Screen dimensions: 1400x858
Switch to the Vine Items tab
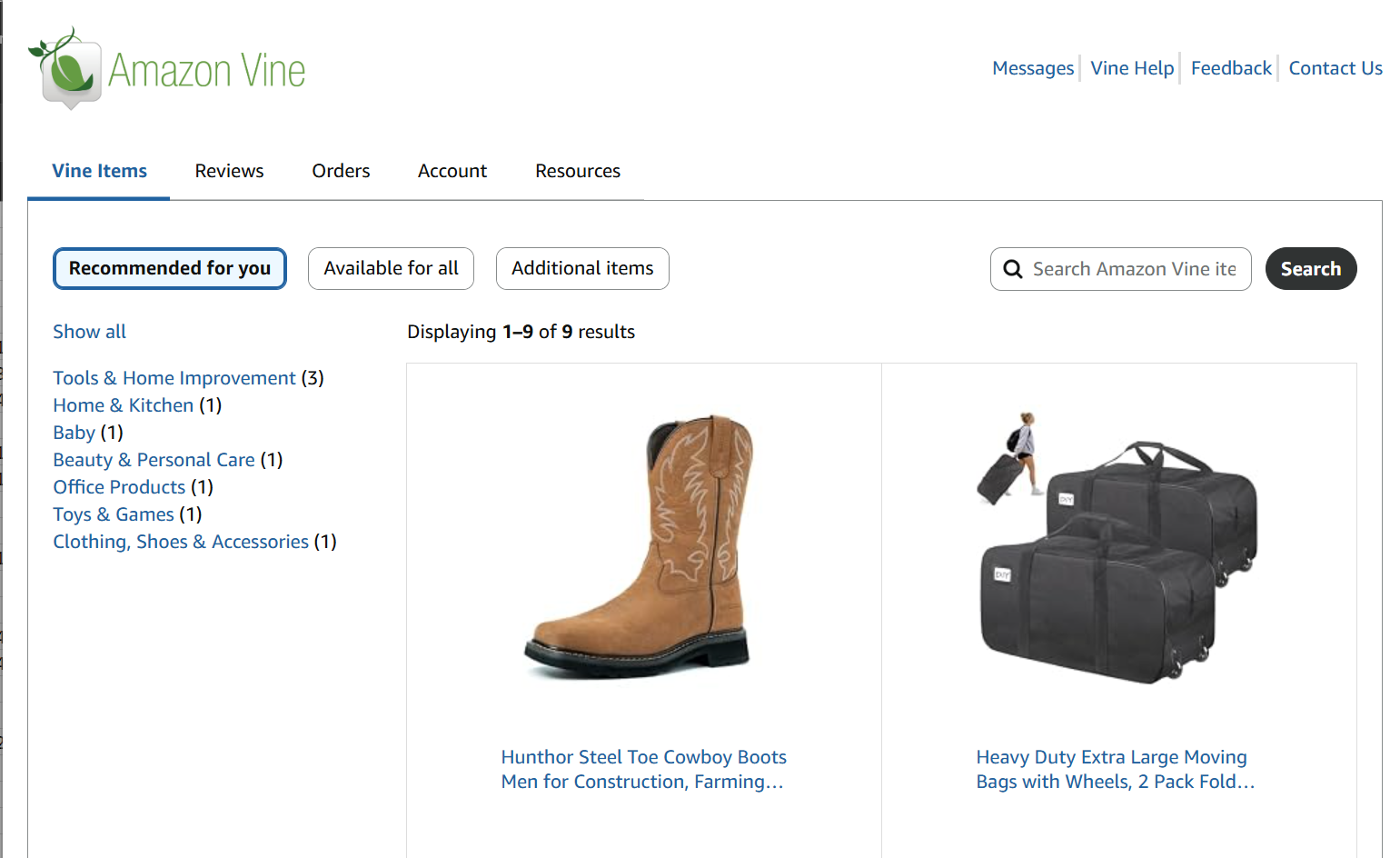99,171
